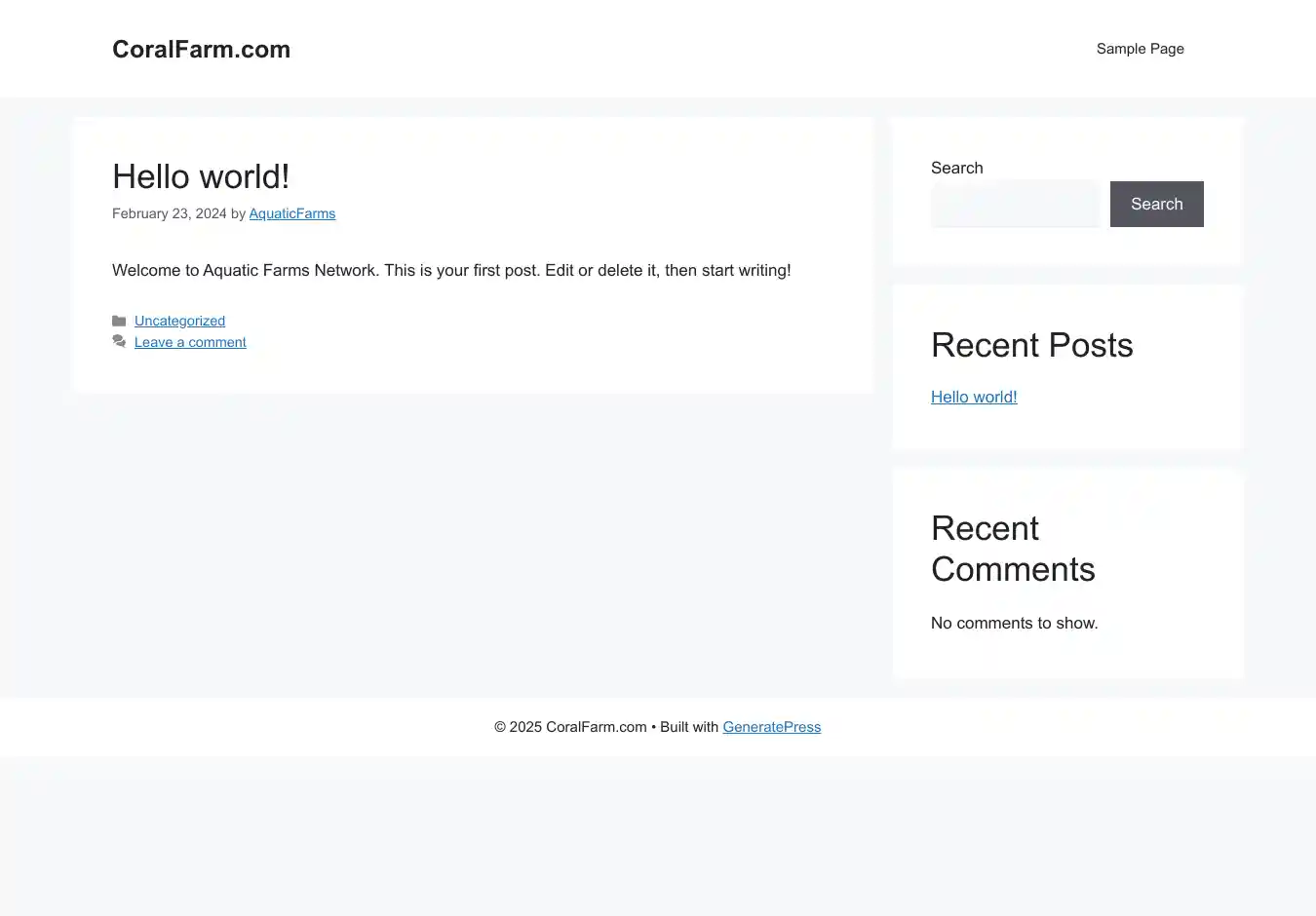Select the Leave a comment link
Viewport: 1316px width, 916px height.
click(190, 342)
